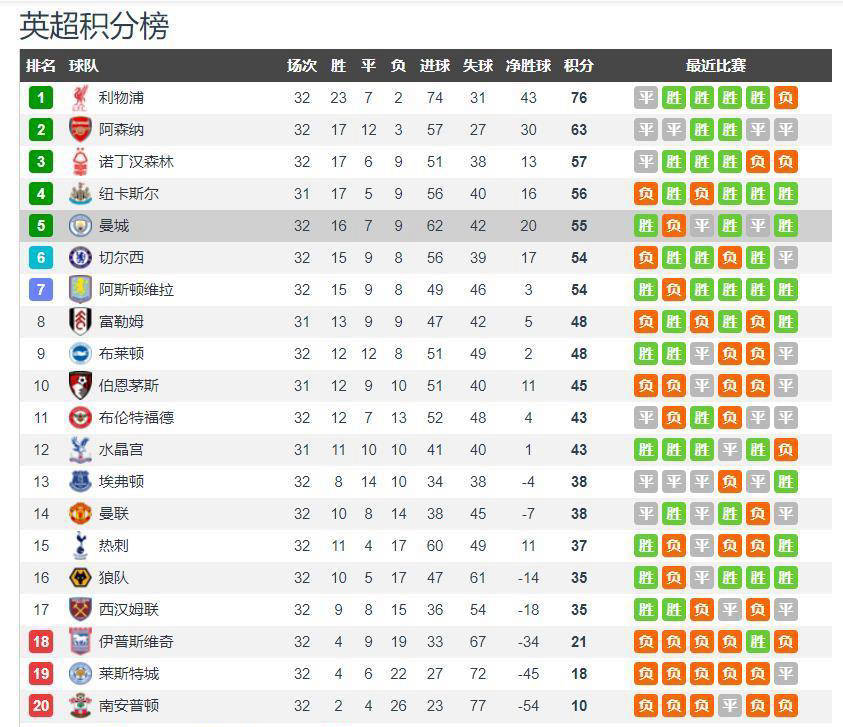Click the green rank 1 badge
This screenshot has height=727, width=843.
point(41,98)
